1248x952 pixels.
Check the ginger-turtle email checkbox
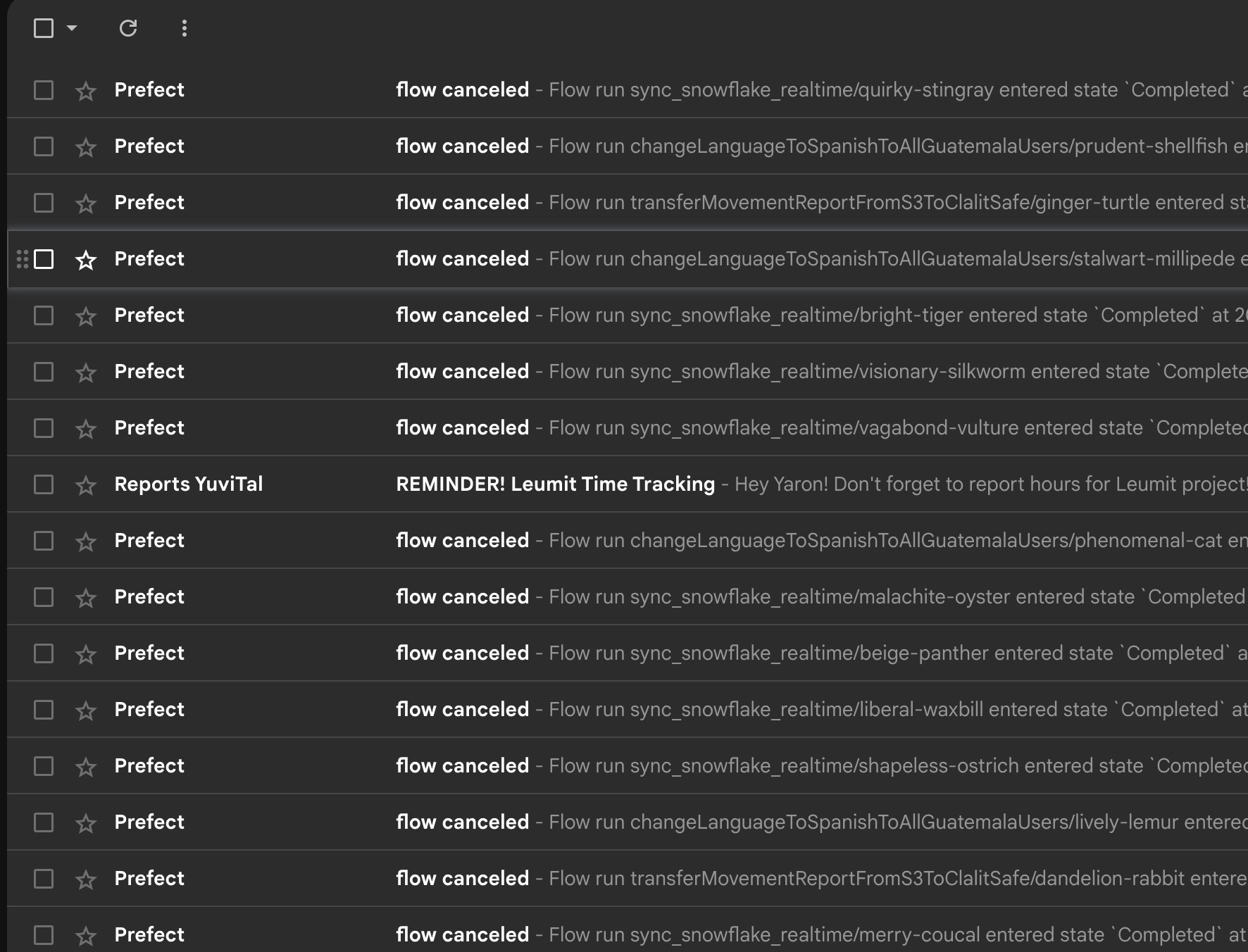[44, 203]
